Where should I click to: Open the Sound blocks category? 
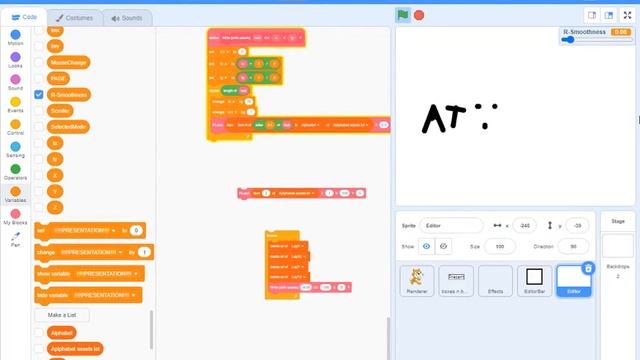tap(15, 82)
